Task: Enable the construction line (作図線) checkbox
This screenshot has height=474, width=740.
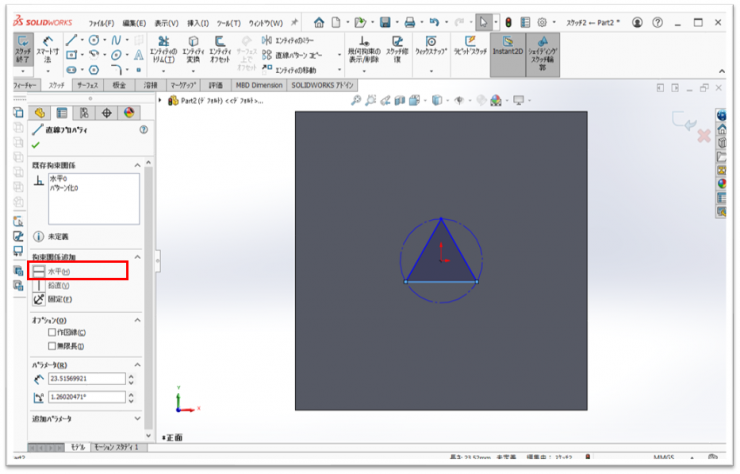Action: (52, 333)
